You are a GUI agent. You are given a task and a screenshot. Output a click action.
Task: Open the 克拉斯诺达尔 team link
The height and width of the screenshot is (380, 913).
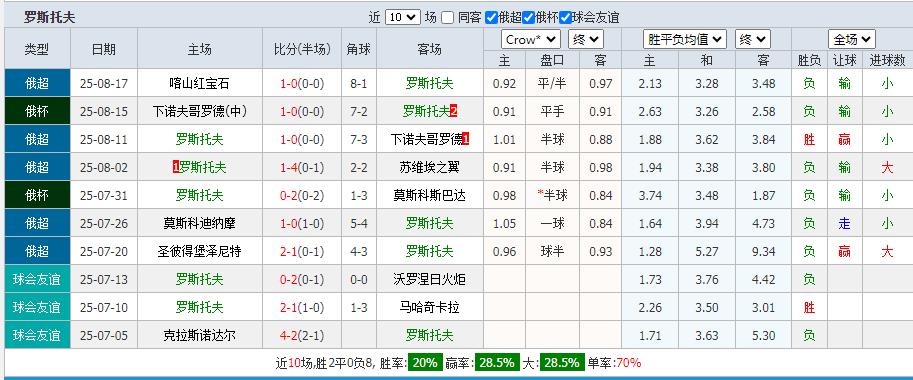[199, 335]
